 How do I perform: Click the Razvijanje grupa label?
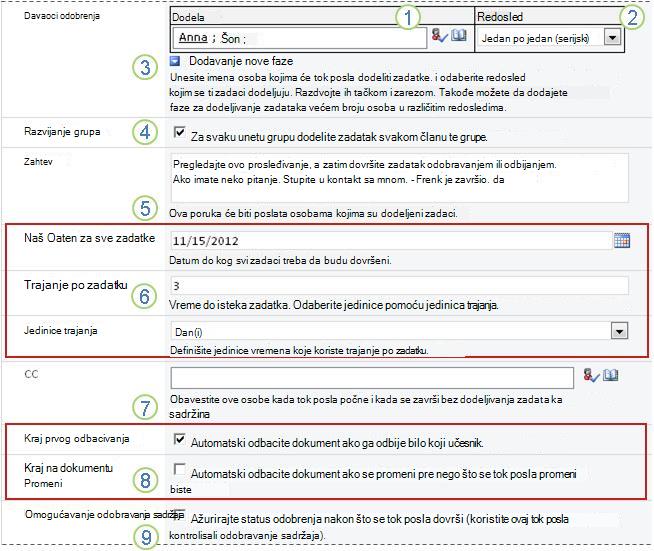point(62,132)
